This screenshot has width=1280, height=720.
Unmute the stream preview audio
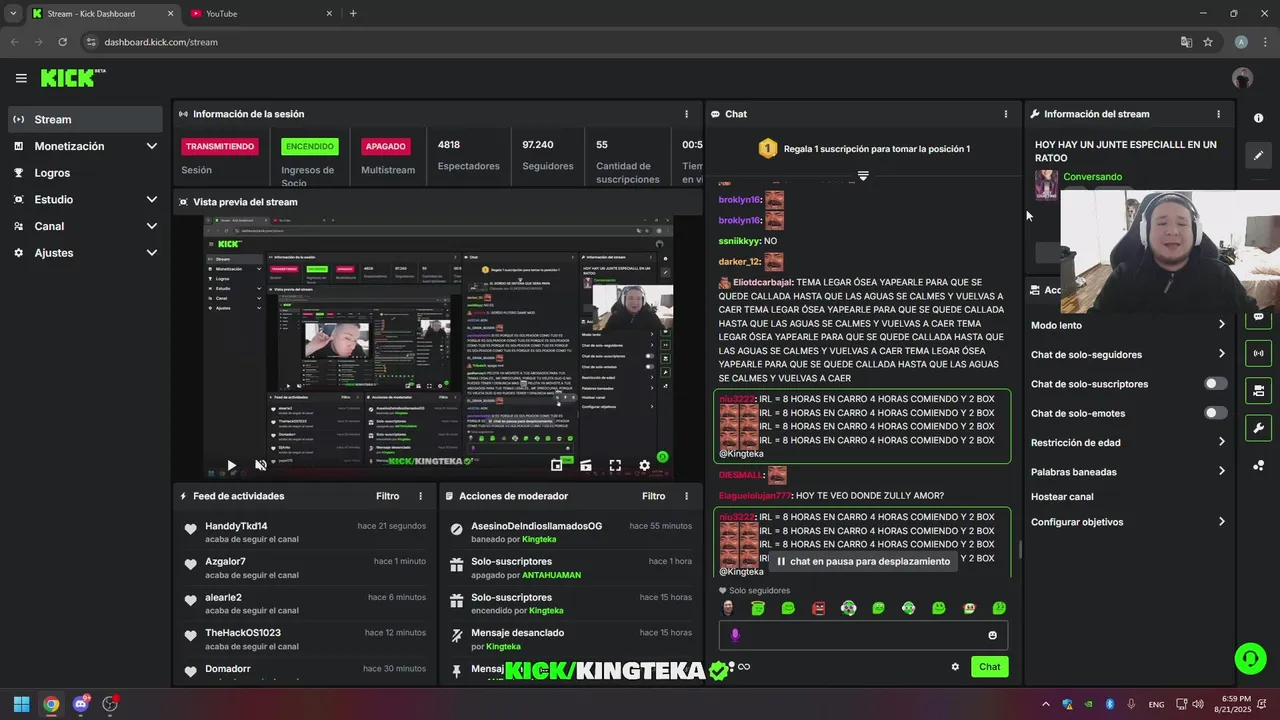pyautogui.click(x=261, y=465)
